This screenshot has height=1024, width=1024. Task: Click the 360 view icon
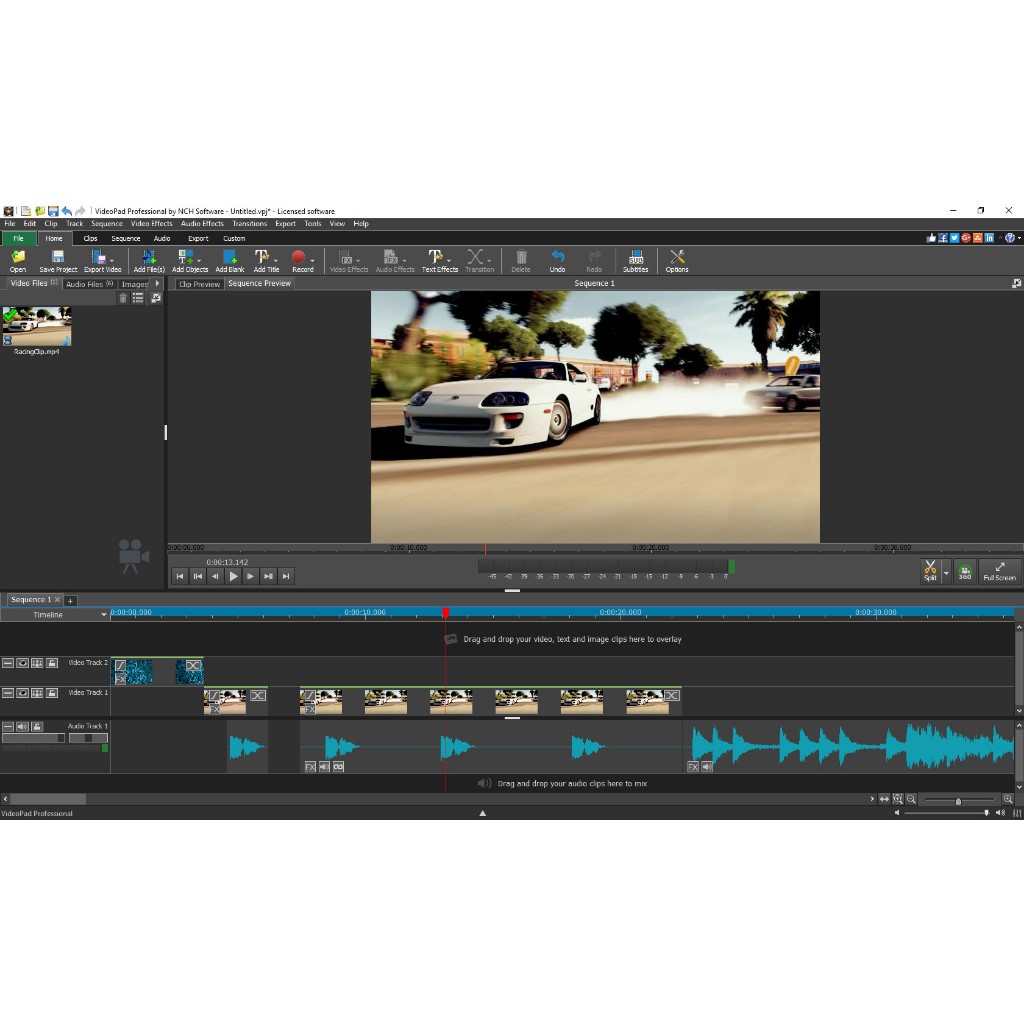click(x=964, y=571)
